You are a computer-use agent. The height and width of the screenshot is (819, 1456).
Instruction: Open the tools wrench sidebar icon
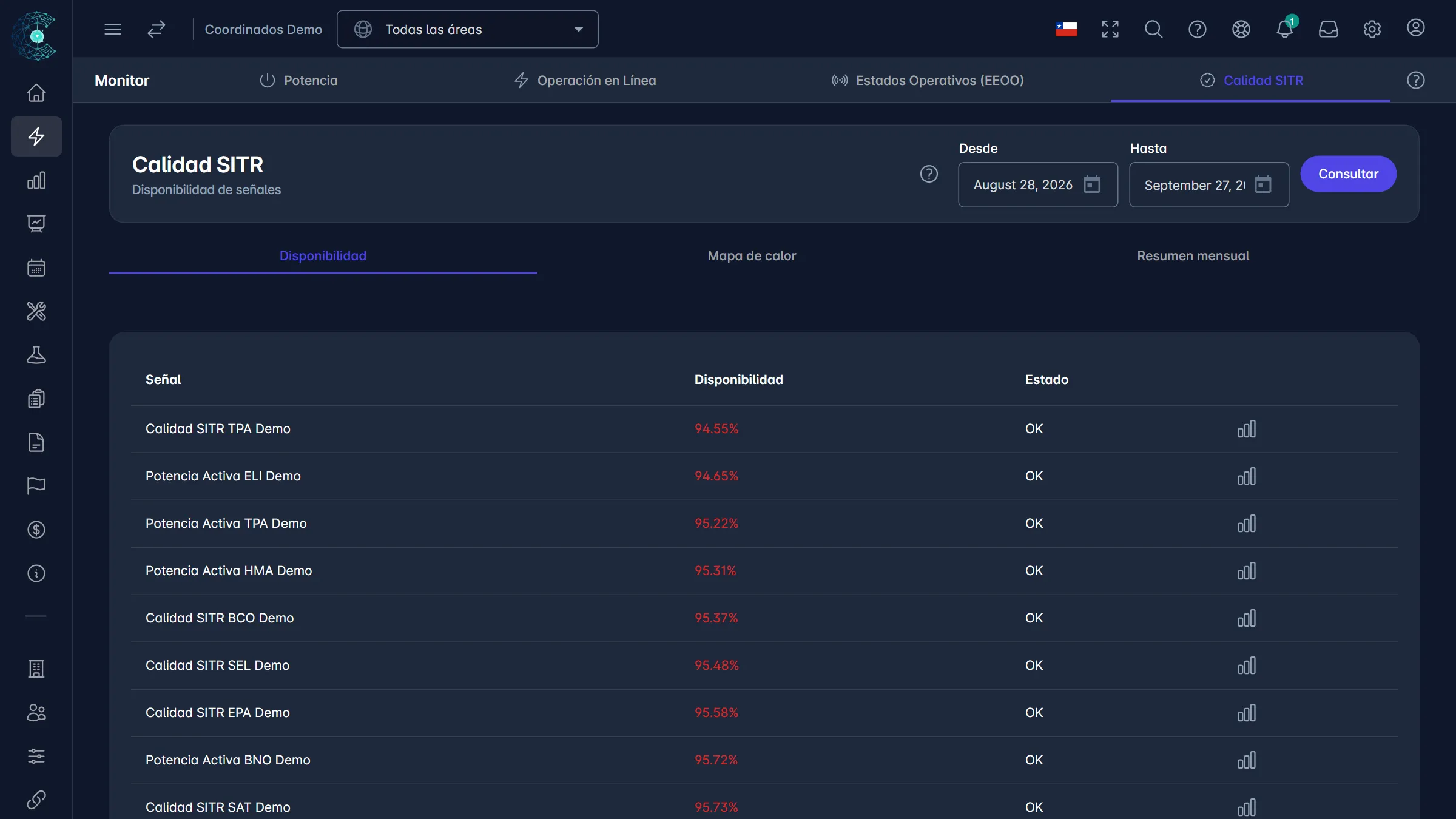36,311
